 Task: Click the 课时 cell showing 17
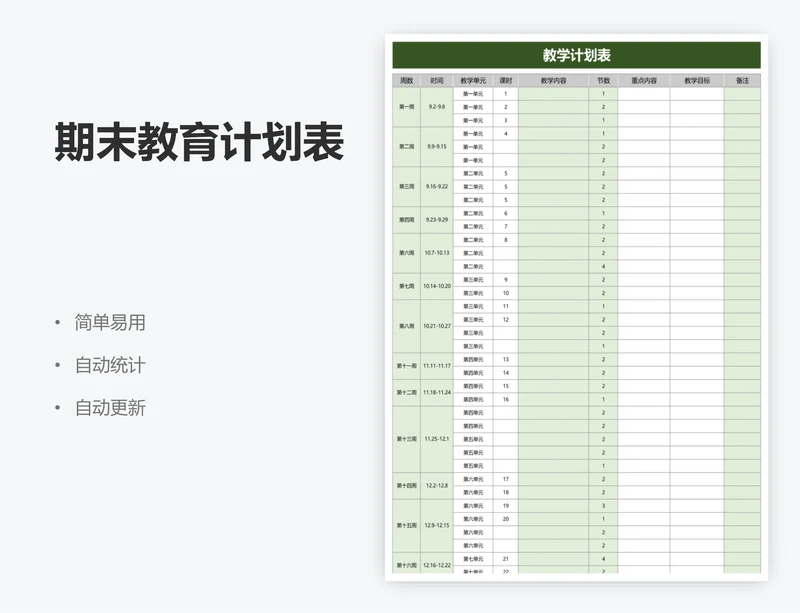pyautogui.click(x=506, y=479)
